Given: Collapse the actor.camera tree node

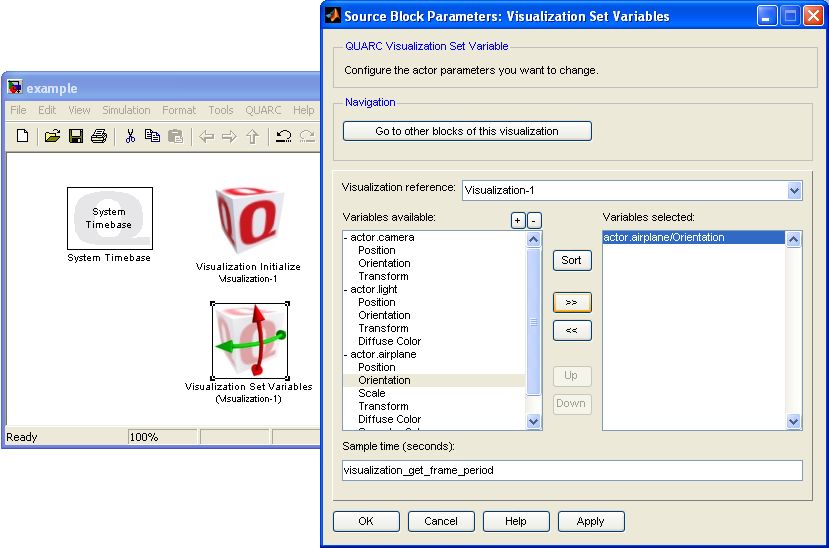Looking at the screenshot, I should click(345, 238).
